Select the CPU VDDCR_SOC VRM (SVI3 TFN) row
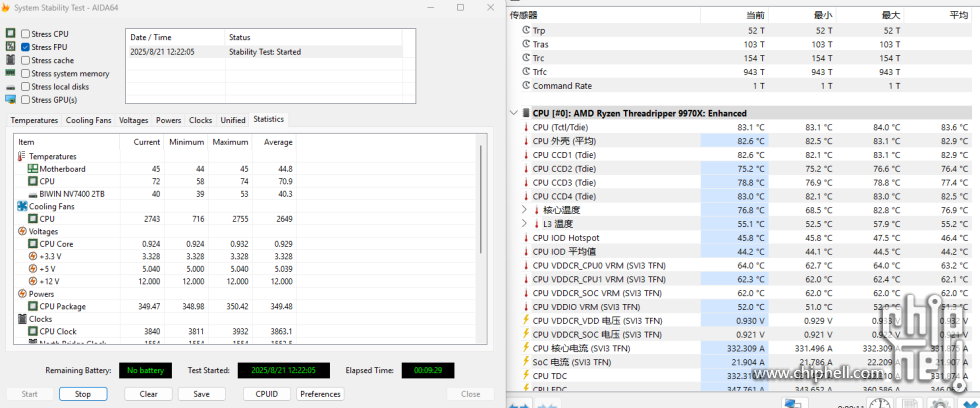The height and width of the screenshot is (408, 980). click(744, 293)
